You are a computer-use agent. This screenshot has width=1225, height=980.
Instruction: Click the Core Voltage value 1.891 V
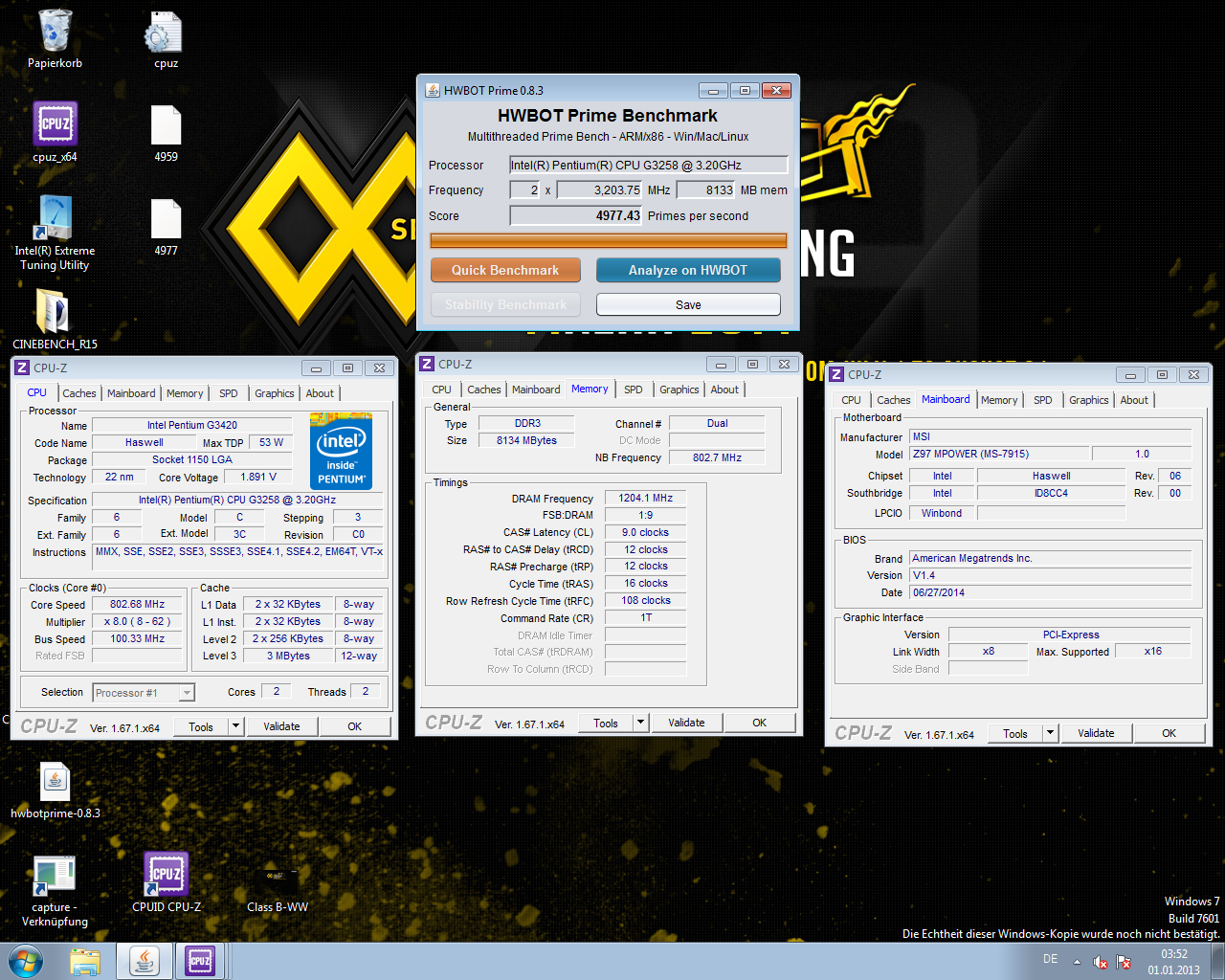(257, 477)
